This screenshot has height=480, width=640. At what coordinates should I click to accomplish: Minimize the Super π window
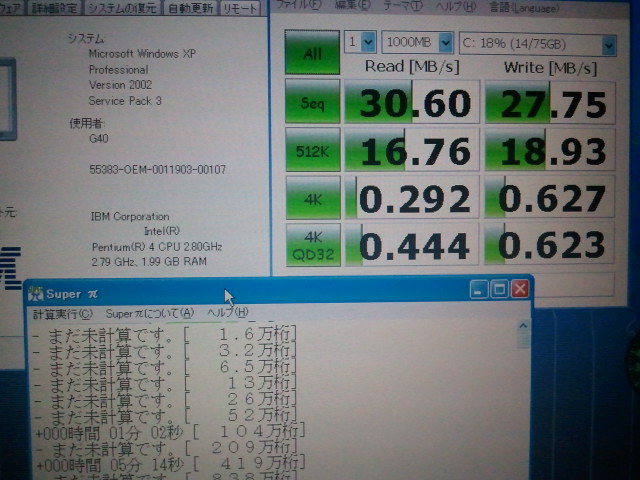point(478,289)
